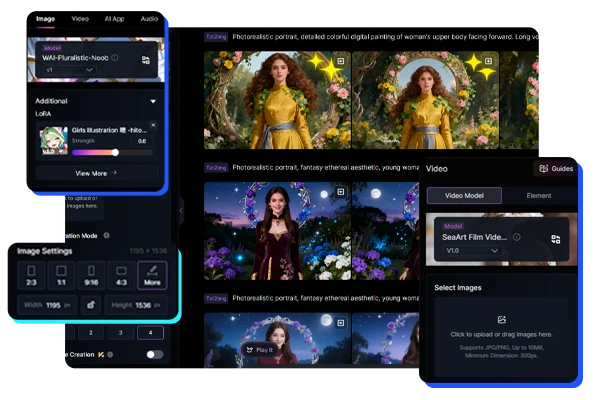Collapse the left sidebar arrow handle
This screenshot has height=400, width=600.
[x=181, y=211]
